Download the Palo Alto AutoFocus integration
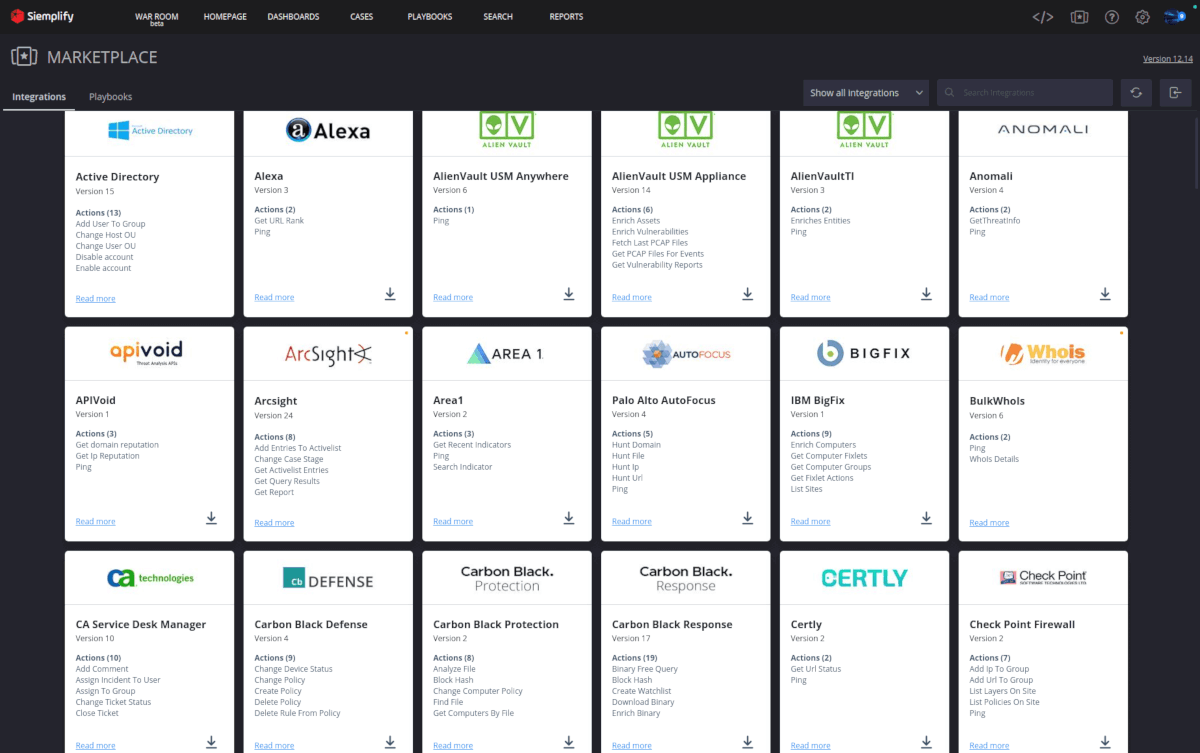This screenshot has height=753, width=1200. (x=747, y=518)
